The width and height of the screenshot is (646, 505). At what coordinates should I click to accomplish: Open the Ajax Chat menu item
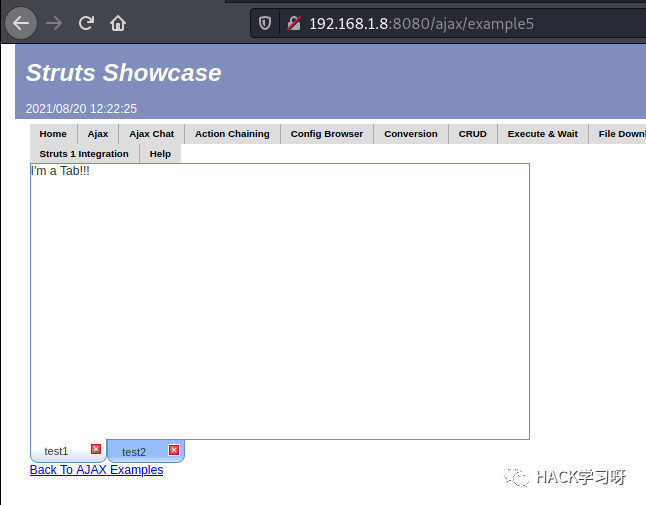(x=152, y=134)
